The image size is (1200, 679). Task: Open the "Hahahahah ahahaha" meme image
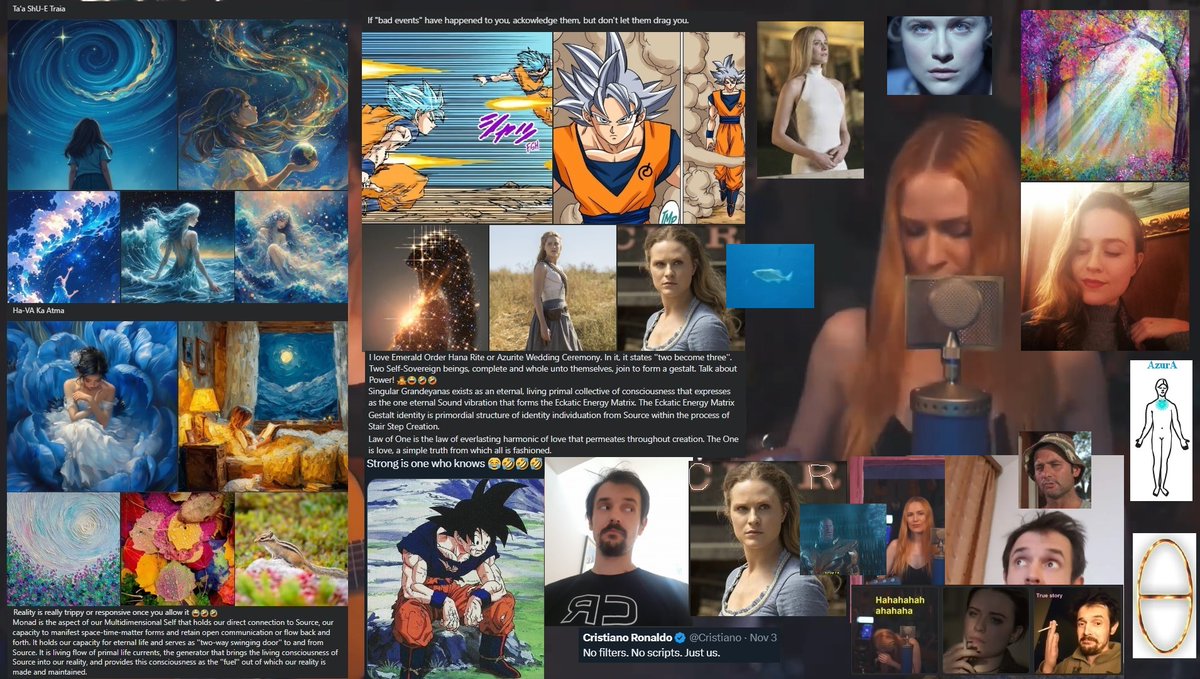pos(895,630)
